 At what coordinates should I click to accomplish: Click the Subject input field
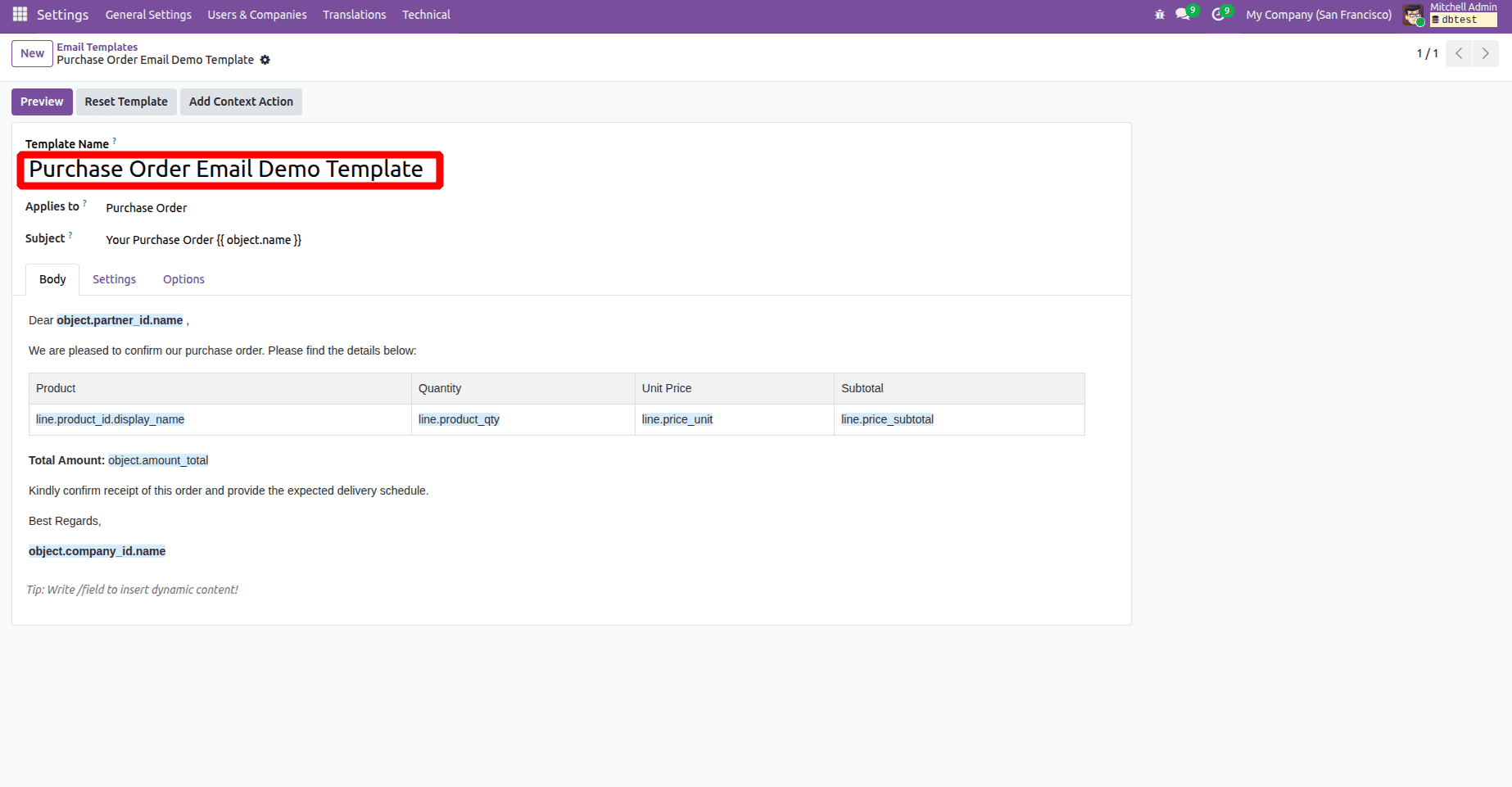204,240
